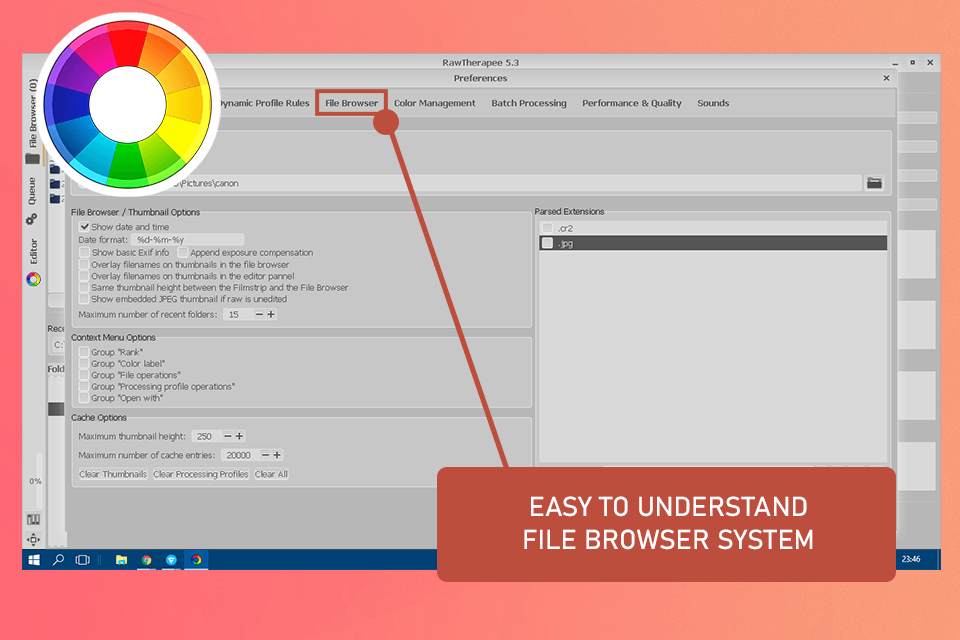
Task: Open the Windows taskbar search
Action: click(x=58, y=560)
